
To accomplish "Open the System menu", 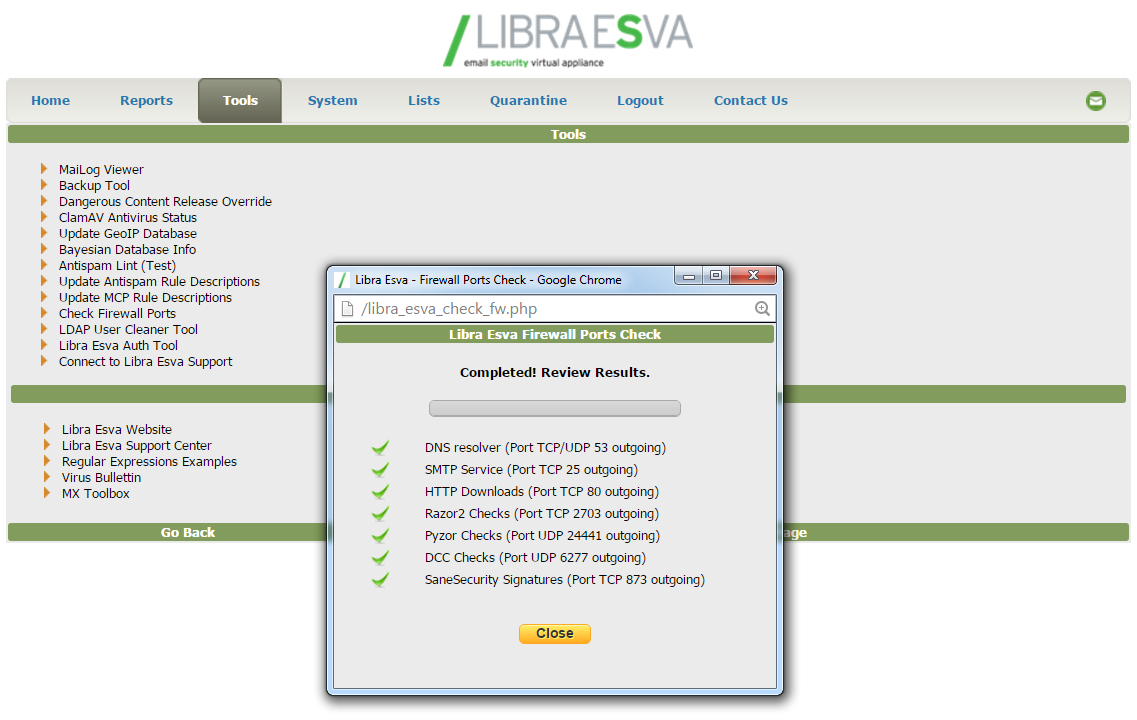I will coord(332,101).
